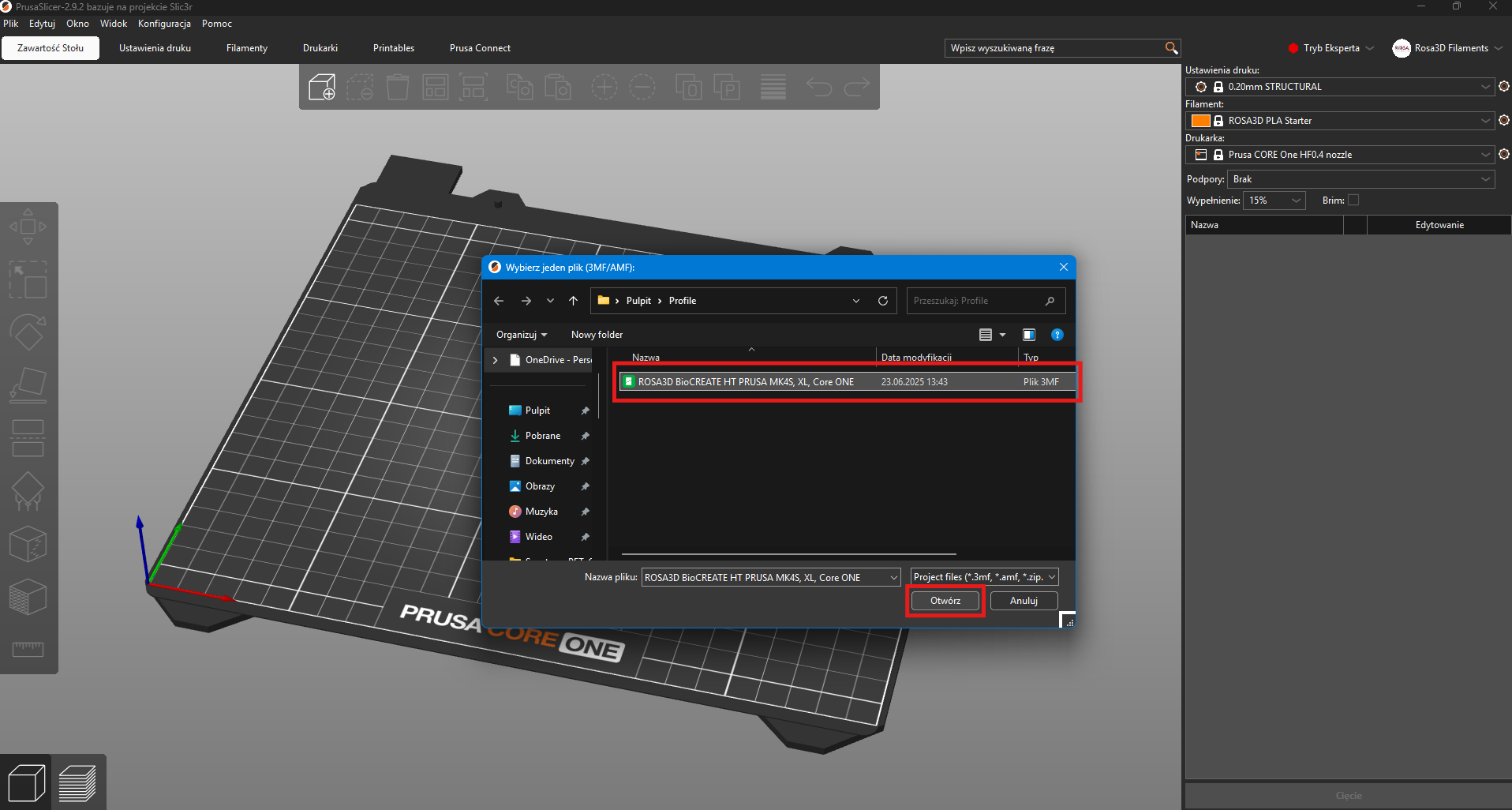Toggle the preview pane icon in dialog
1512x810 pixels.
1029,335
